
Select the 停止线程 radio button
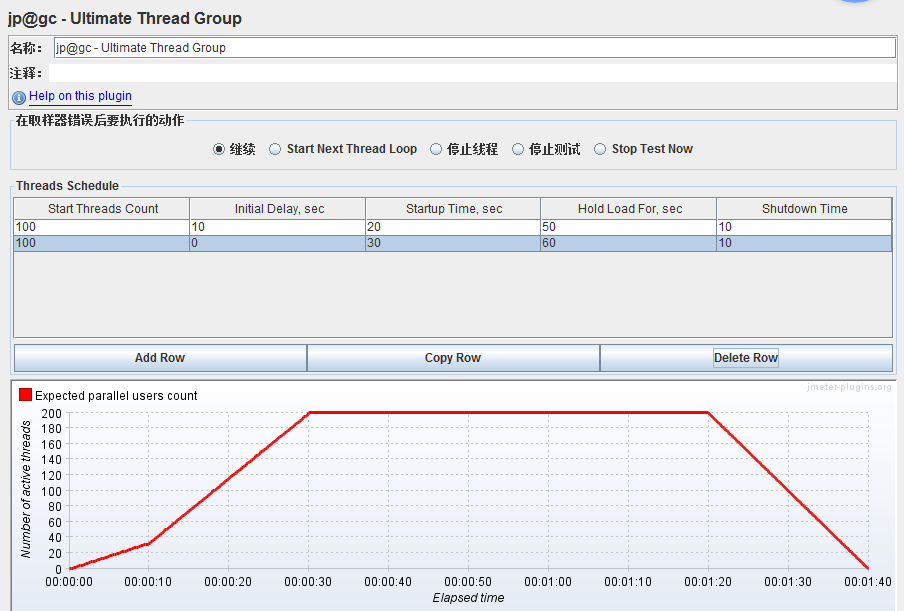pyautogui.click(x=436, y=149)
